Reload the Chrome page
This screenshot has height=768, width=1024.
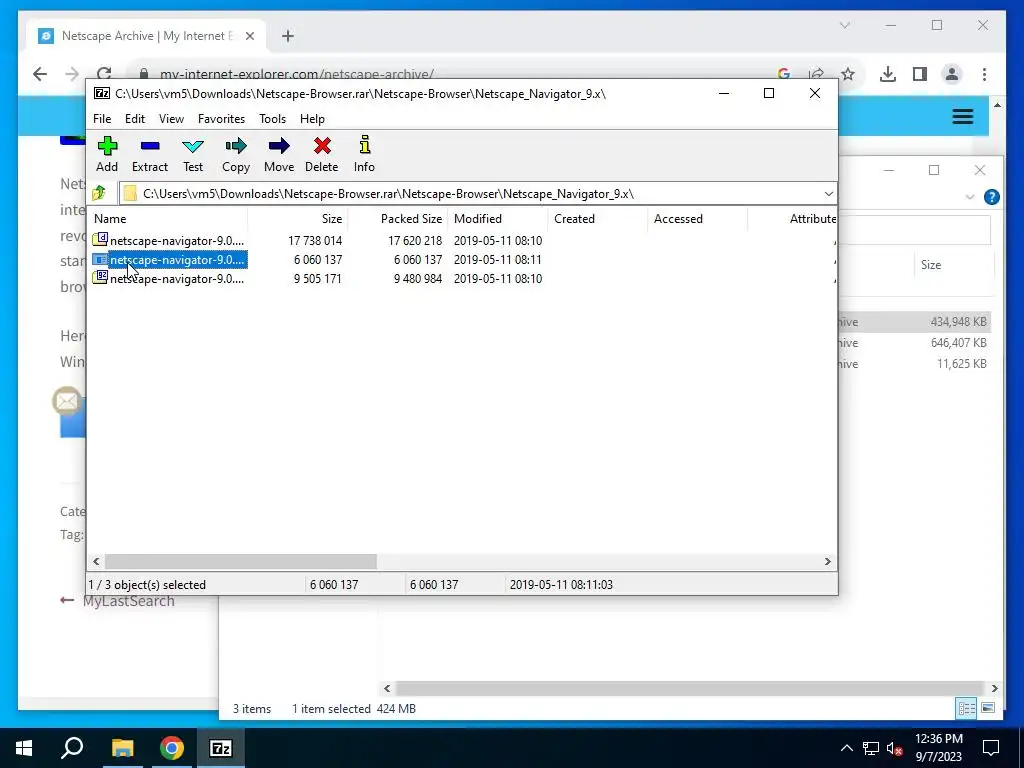tap(103, 74)
